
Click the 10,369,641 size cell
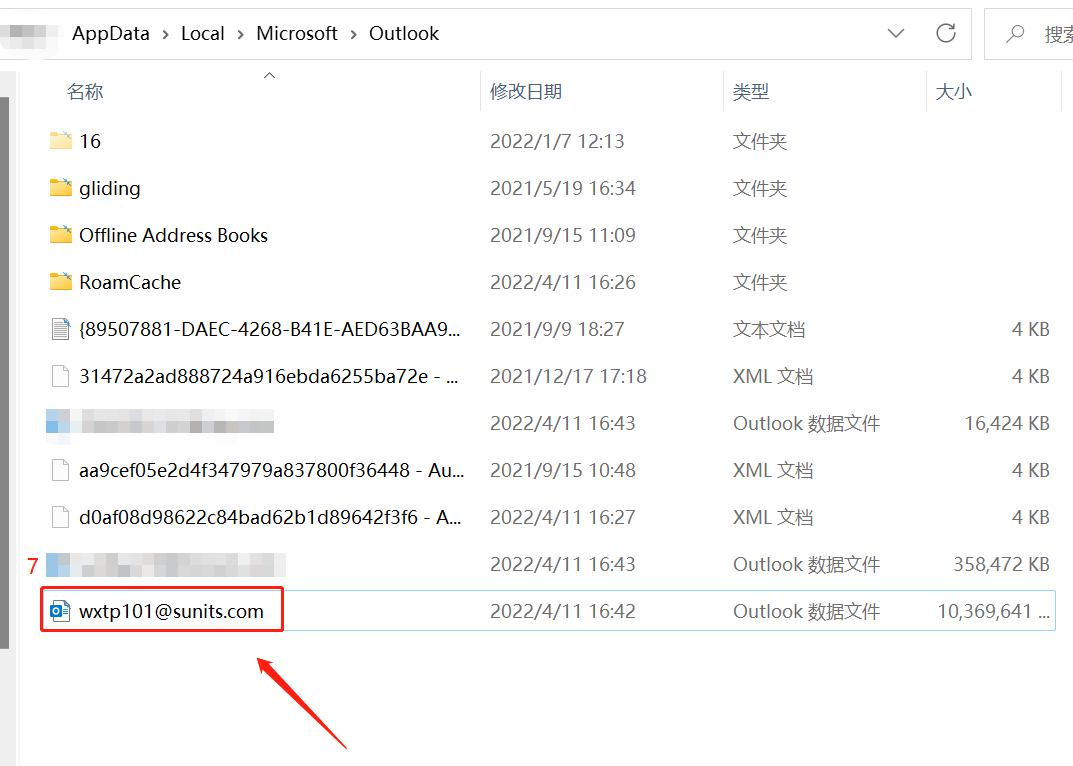point(993,611)
